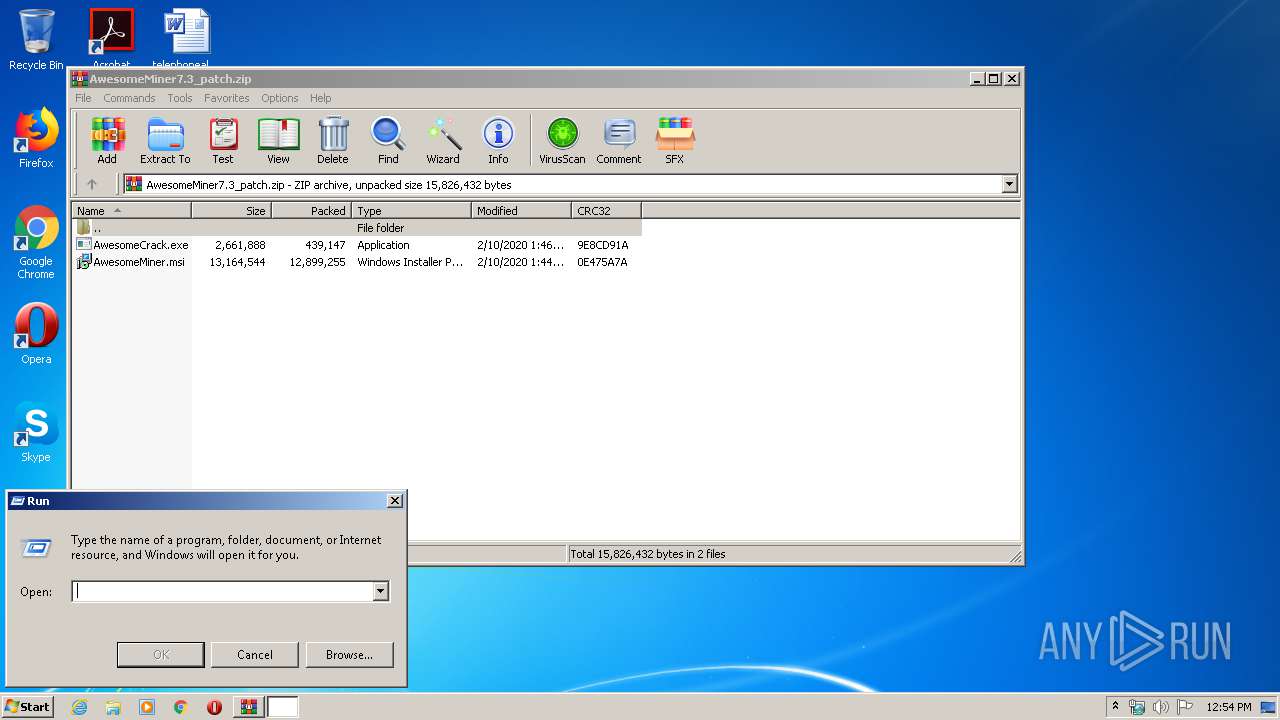Viewport: 1280px width, 720px height.
Task: Open the File menu
Action: (x=83, y=98)
